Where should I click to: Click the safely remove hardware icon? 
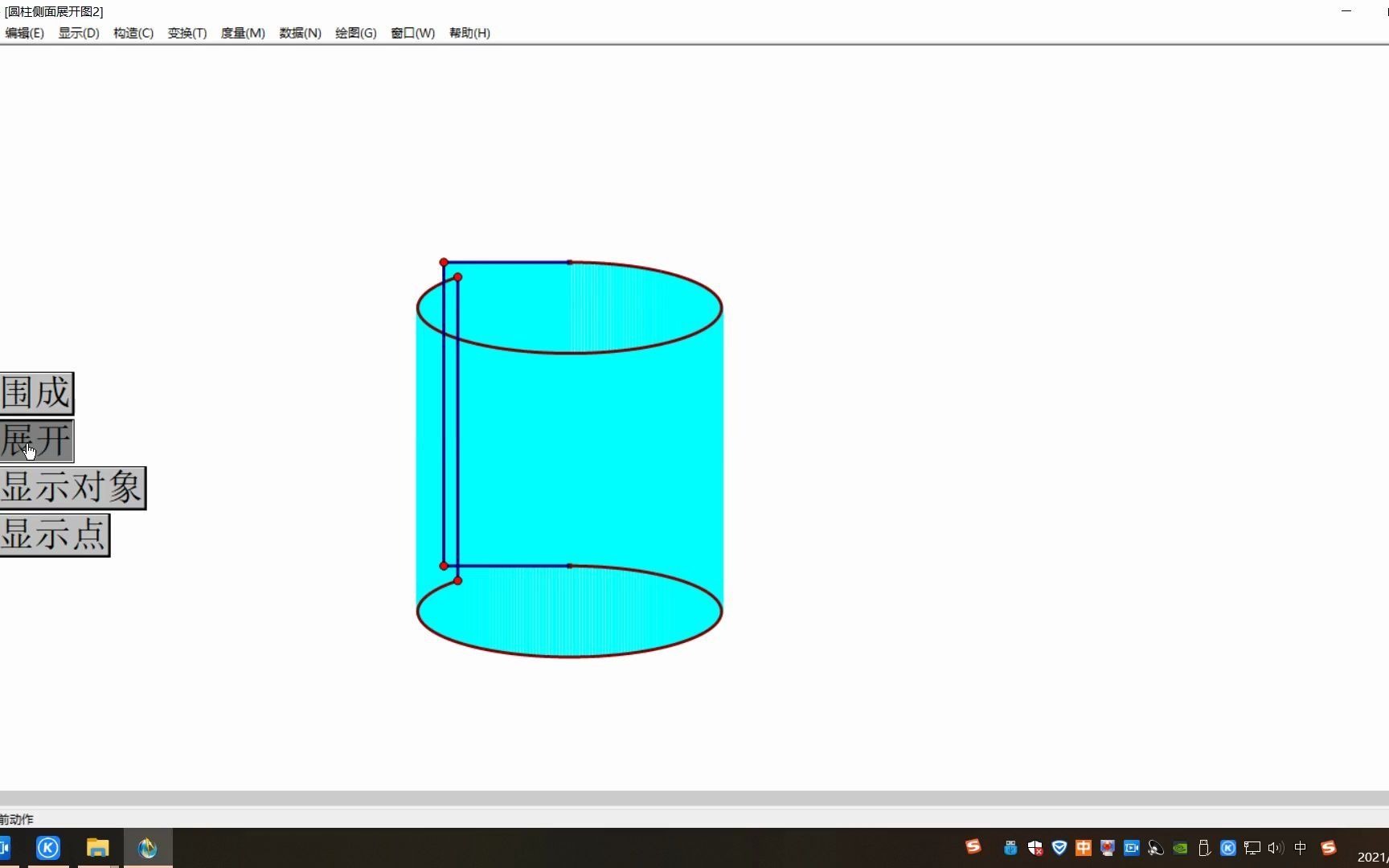click(1204, 848)
